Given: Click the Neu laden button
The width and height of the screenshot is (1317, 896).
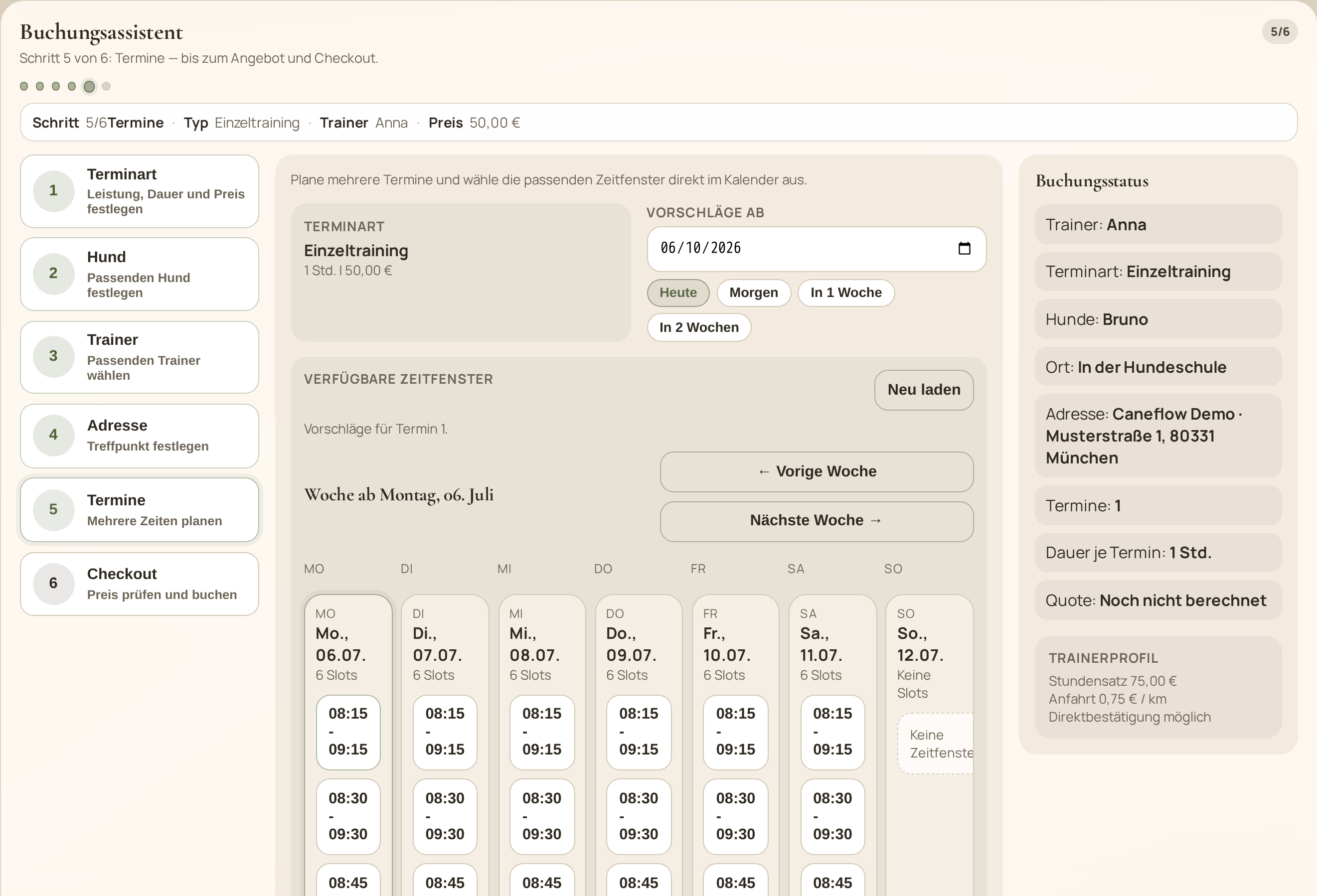Looking at the screenshot, I should [924, 390].
